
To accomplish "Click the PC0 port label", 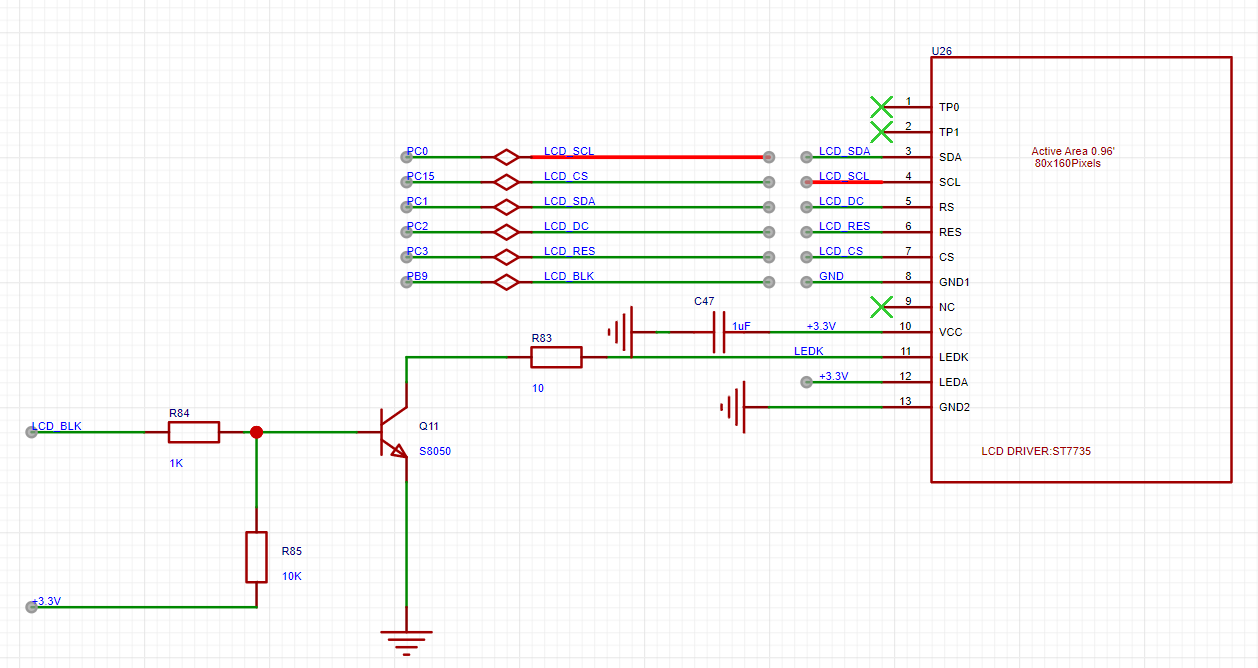I will [x=417, y=152].
